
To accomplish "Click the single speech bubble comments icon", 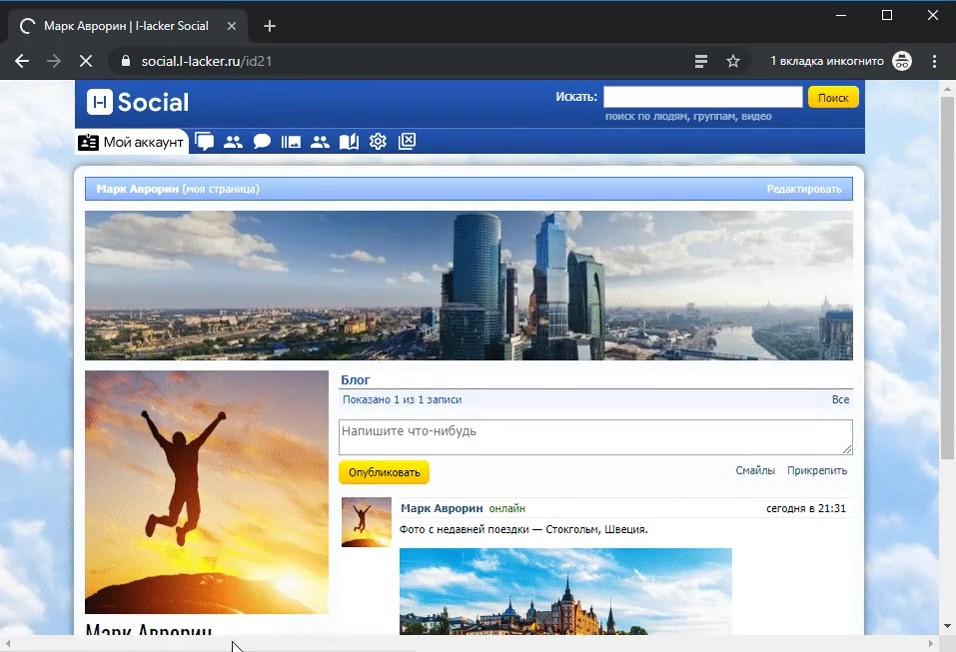I will [x=262, y=142].
